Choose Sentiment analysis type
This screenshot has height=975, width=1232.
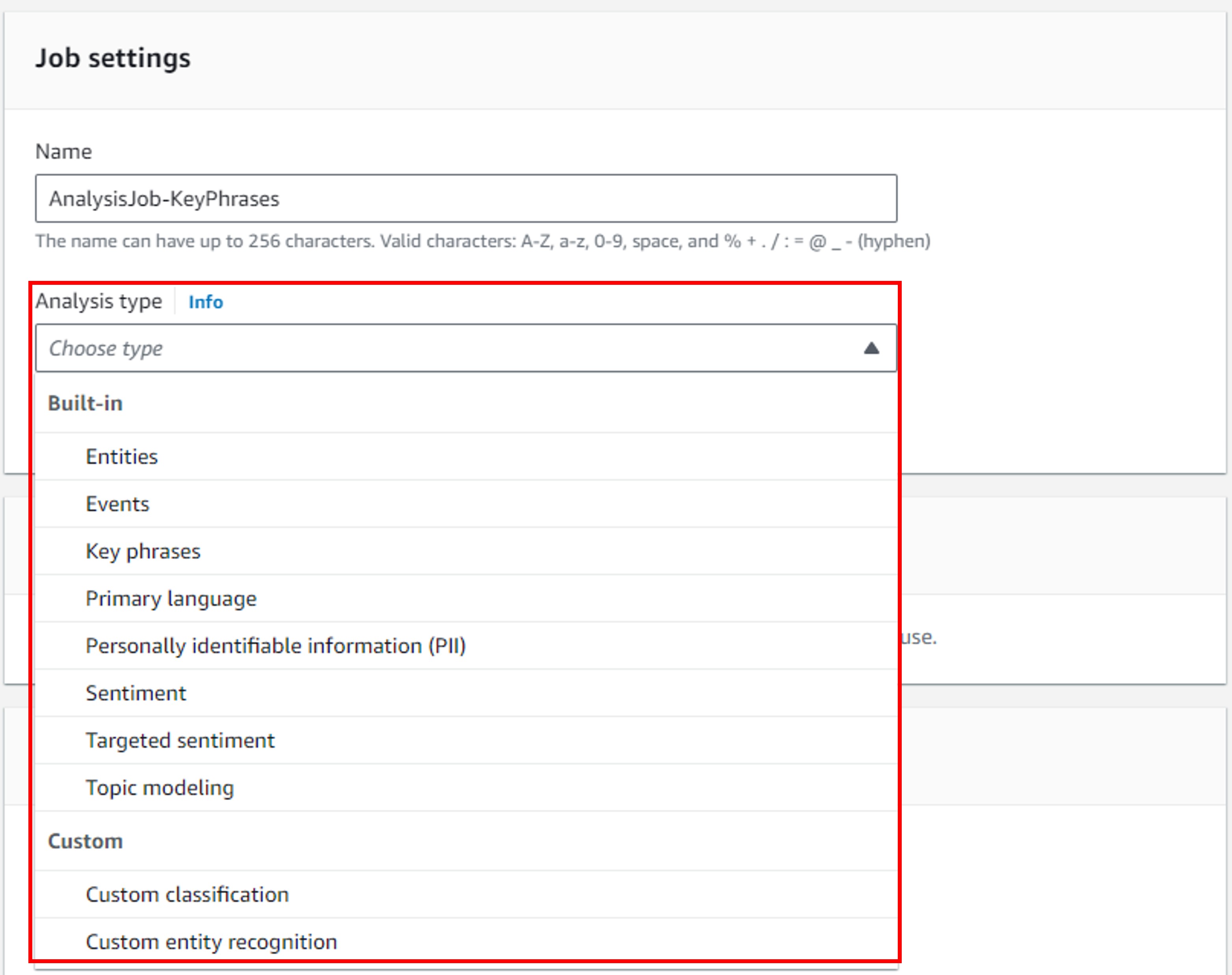(136, 693)
